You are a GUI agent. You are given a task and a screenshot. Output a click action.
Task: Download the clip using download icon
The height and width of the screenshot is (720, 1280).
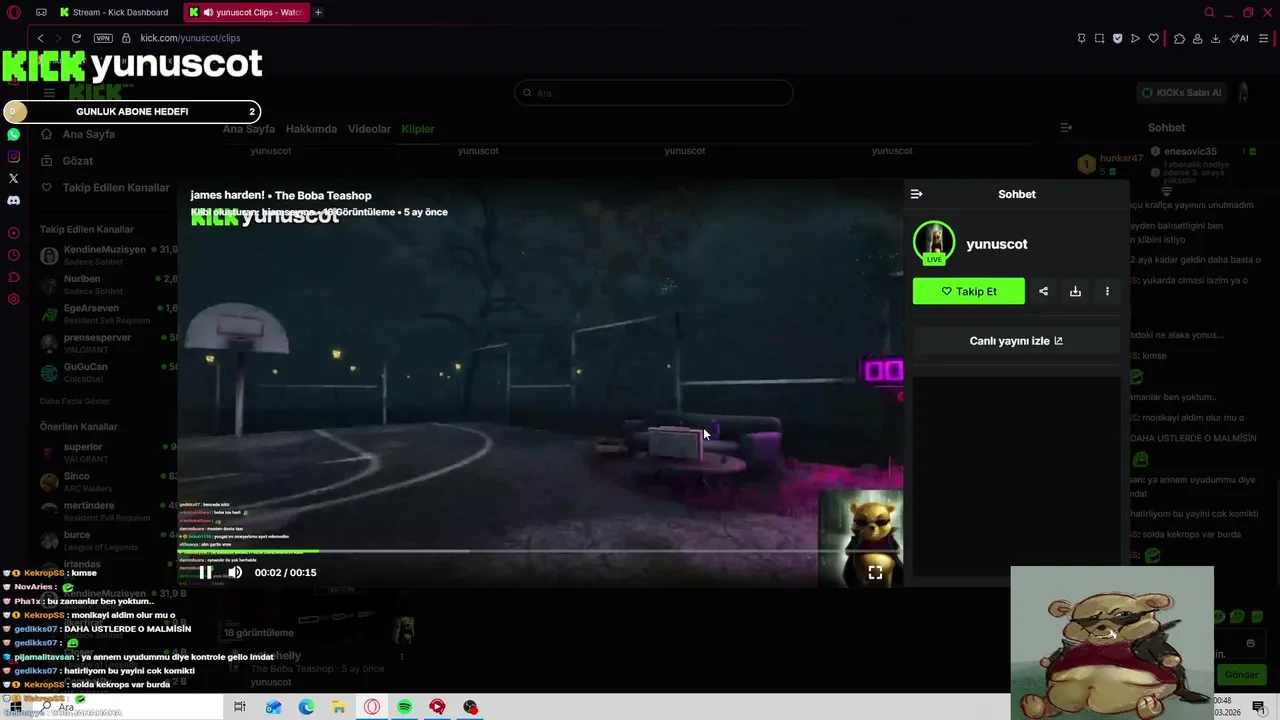pos(1075,291)
